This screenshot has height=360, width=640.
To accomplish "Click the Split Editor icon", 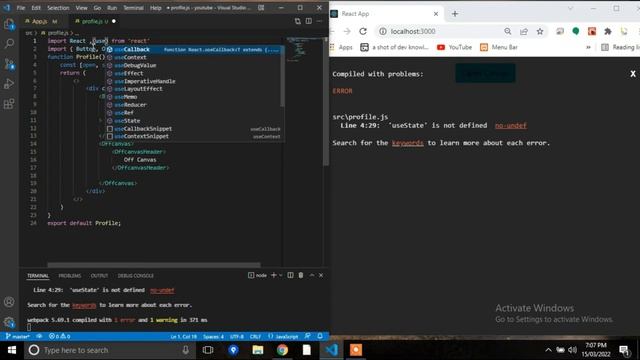I will tap(309, 21).
